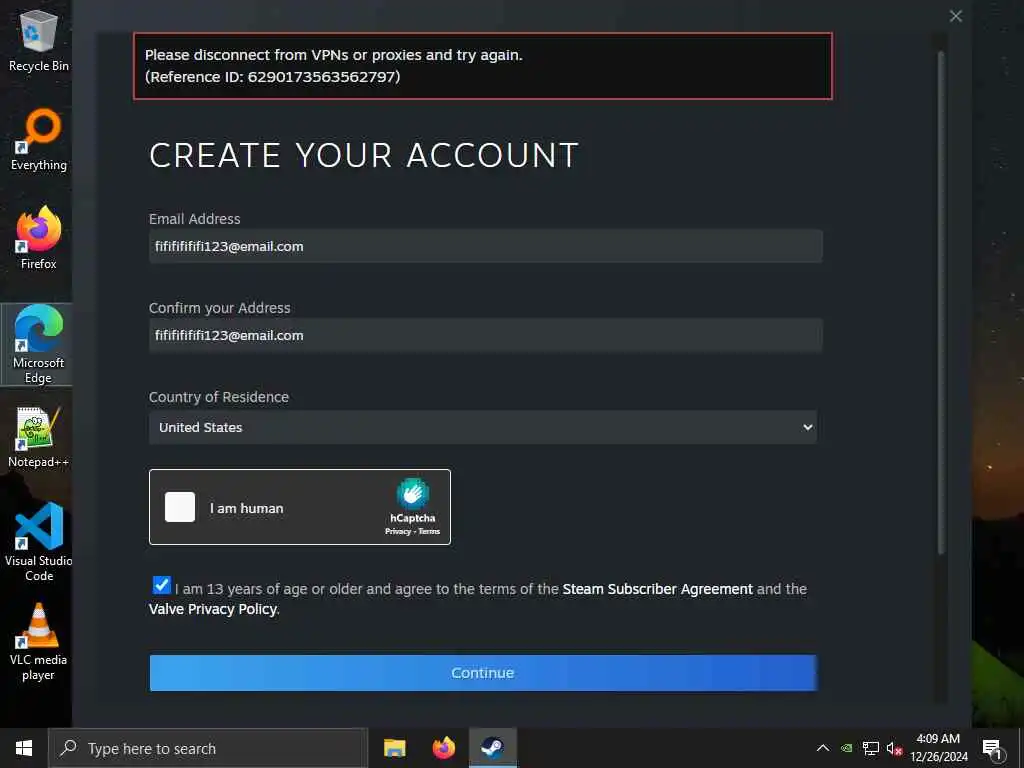Open Firefox desktop shortcut
The width and height of the screenshot is (1024, 768).
(x=39, y=238)
